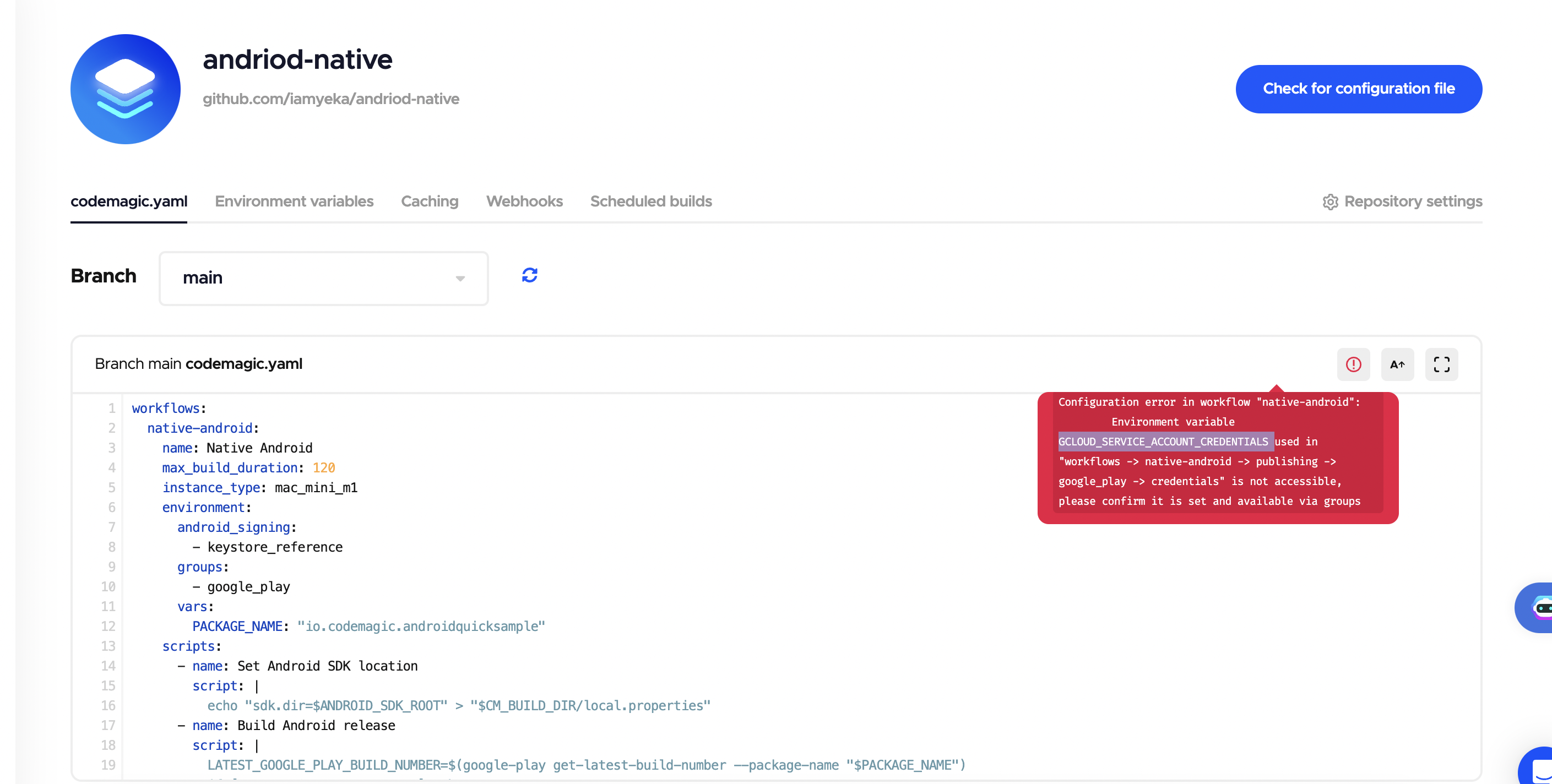Image resolution: width=1552 pixels, height=784 pixels.
Task: Select the codemagic.yaml tab
Action: coord(129,201)
